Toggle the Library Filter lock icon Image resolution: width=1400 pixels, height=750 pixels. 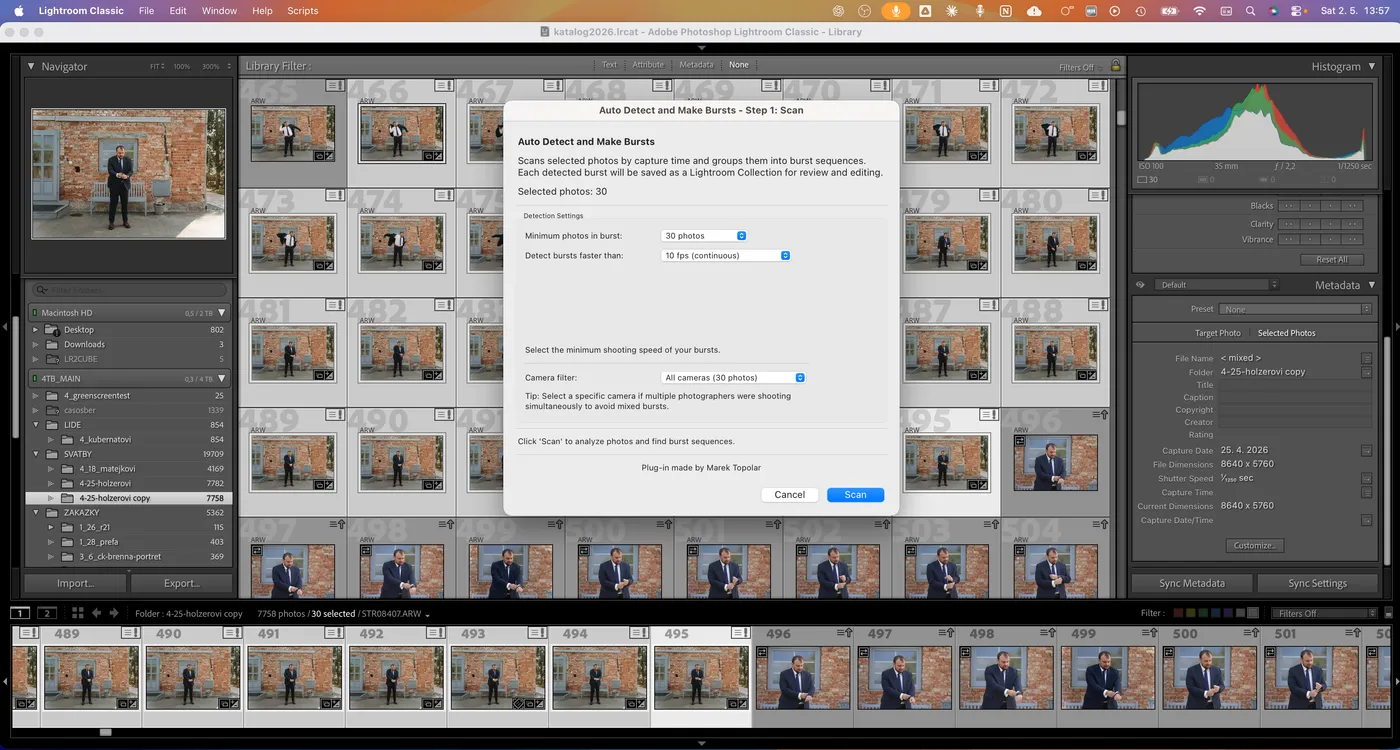[1116, 66]
